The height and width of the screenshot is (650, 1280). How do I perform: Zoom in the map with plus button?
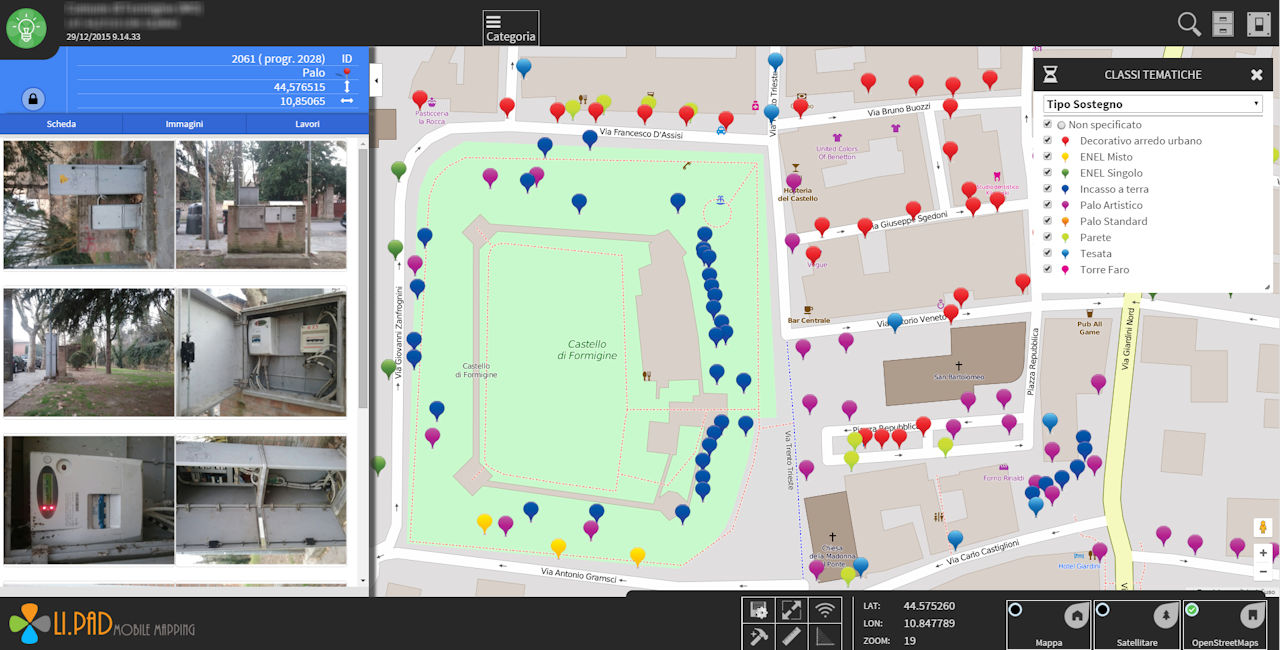click(1263, 553)
